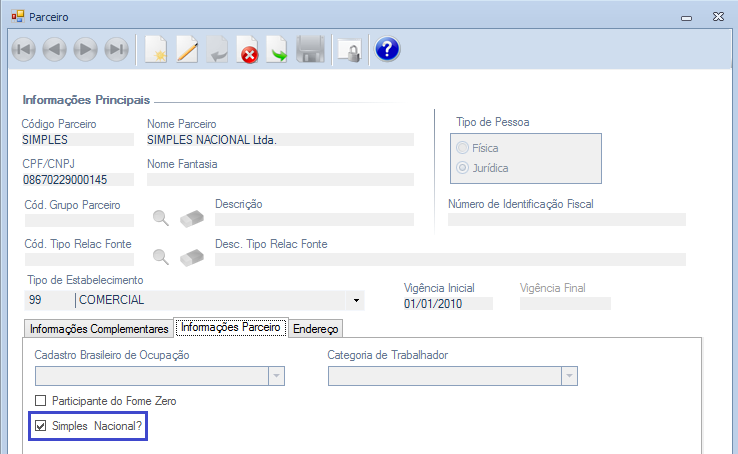Click the Parceiro window title icon
This screenshot has width=738, height=454.
pos(17,17)
